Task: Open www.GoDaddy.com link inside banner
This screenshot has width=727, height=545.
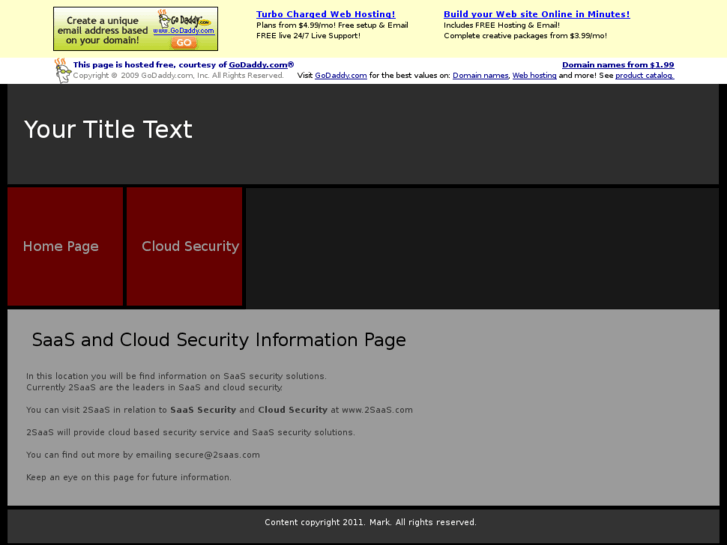Action: pyautogui.click(x=184, y=31)
